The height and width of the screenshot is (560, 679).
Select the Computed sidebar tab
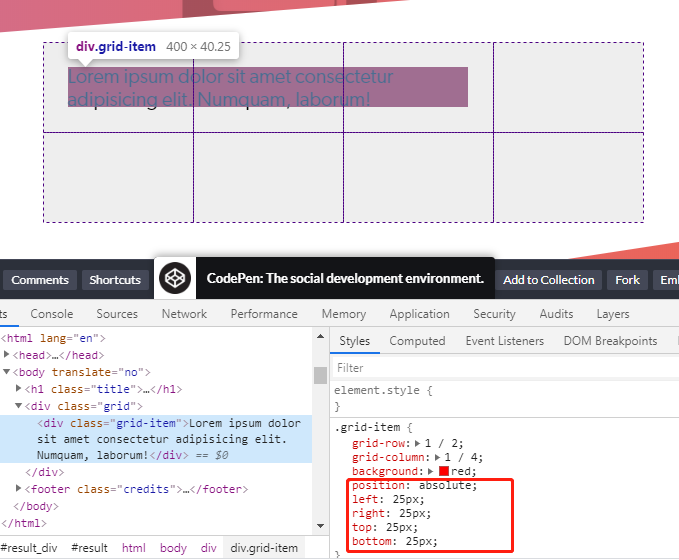point(417,341)
